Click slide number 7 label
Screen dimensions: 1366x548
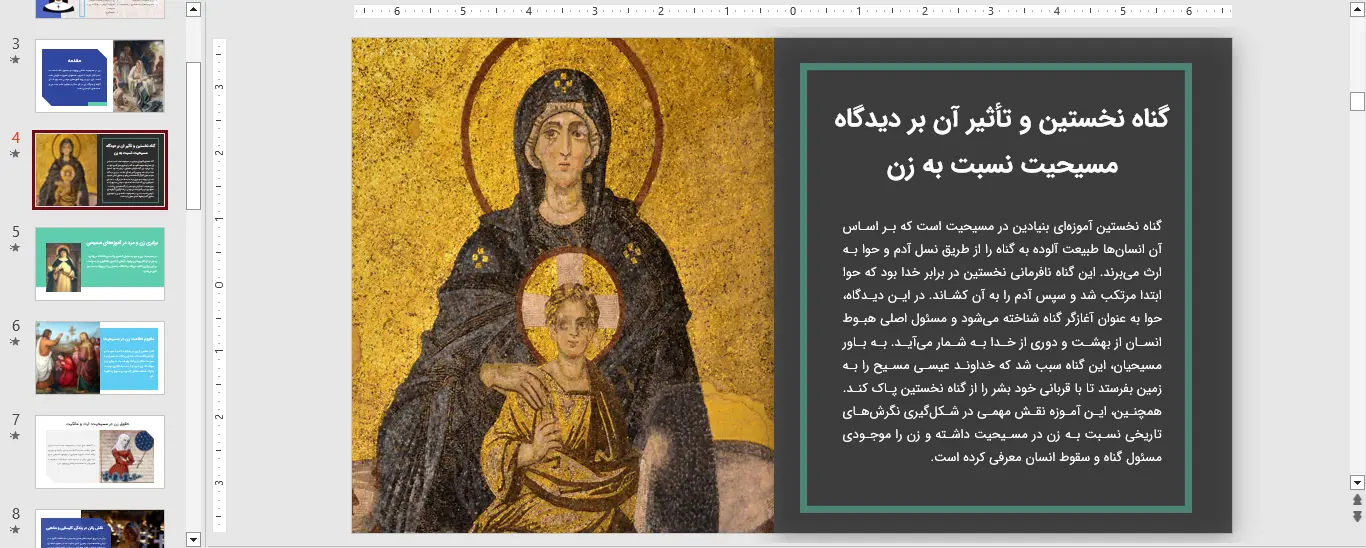point(15,420)
